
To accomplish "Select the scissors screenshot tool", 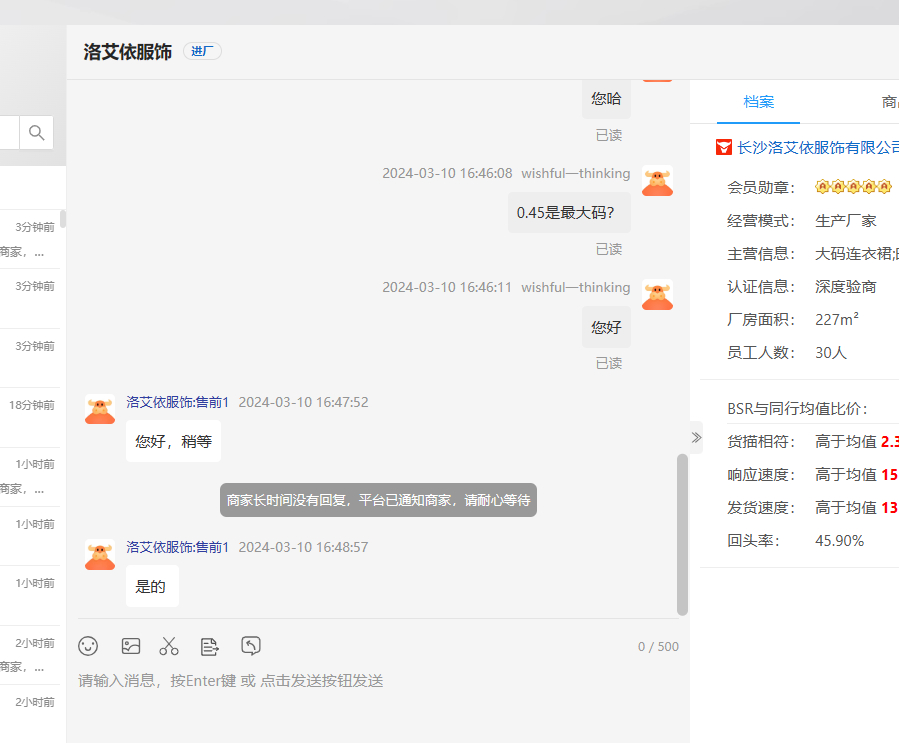I will (169, 646).
